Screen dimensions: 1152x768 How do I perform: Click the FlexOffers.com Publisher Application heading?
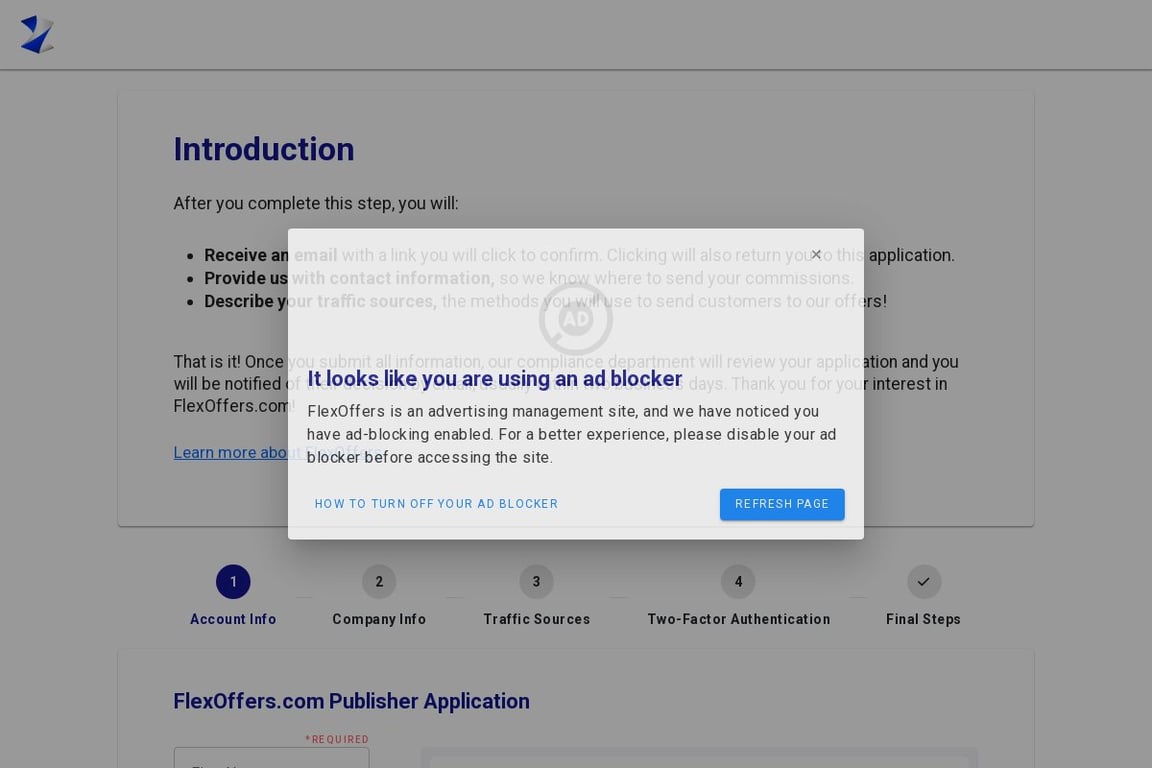(x=351, y=701)
